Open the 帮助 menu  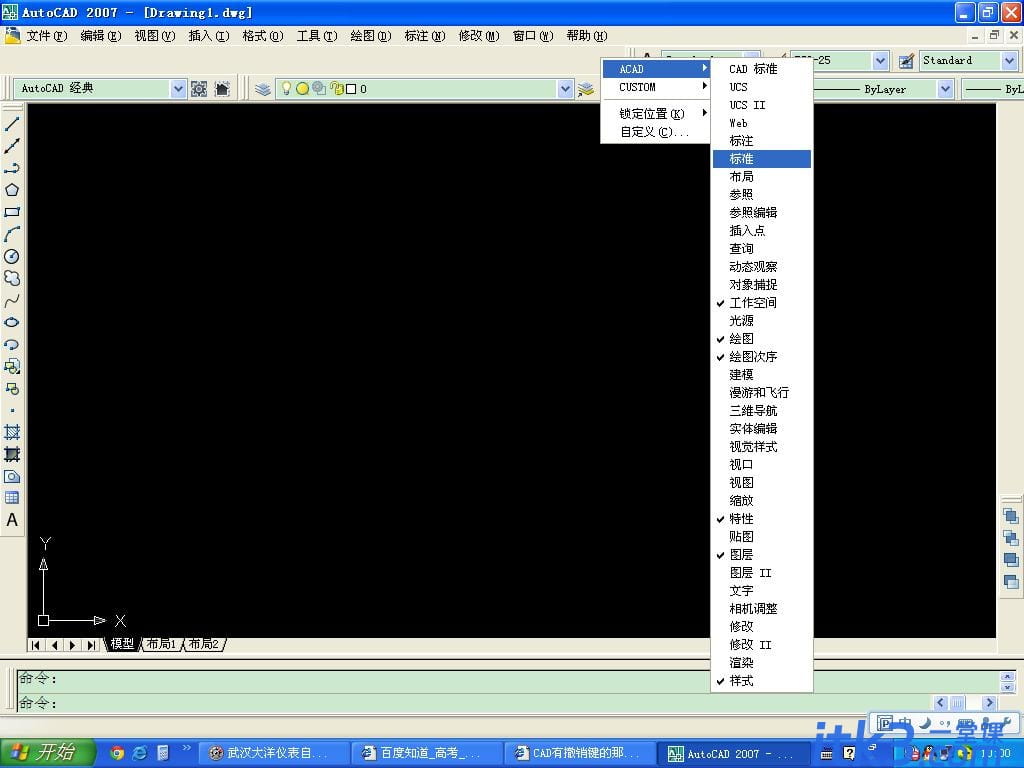point(586,36)
